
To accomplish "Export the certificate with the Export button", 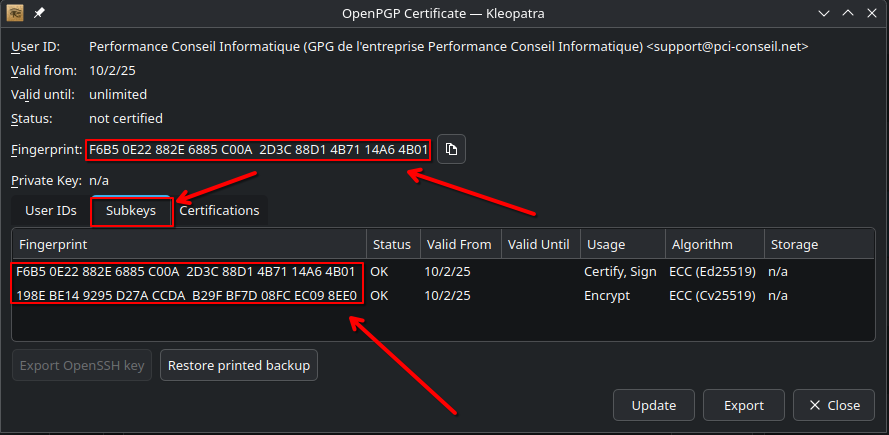I will [x=743, y=405].
